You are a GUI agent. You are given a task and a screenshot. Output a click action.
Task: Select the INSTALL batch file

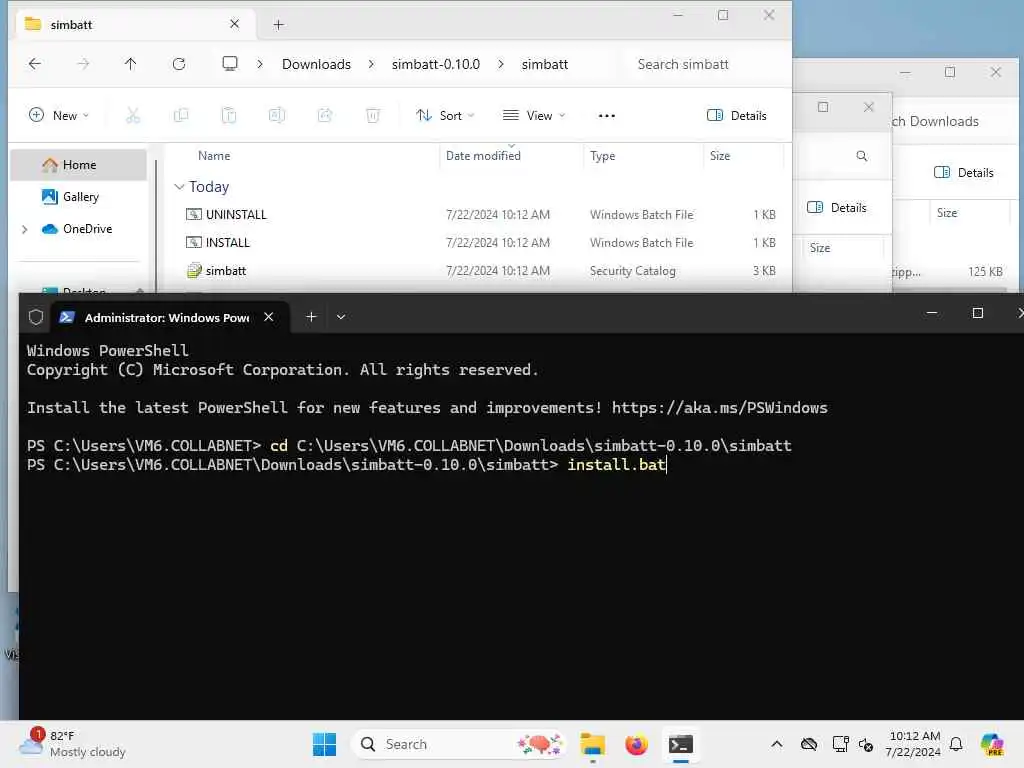tap(480, 243)
